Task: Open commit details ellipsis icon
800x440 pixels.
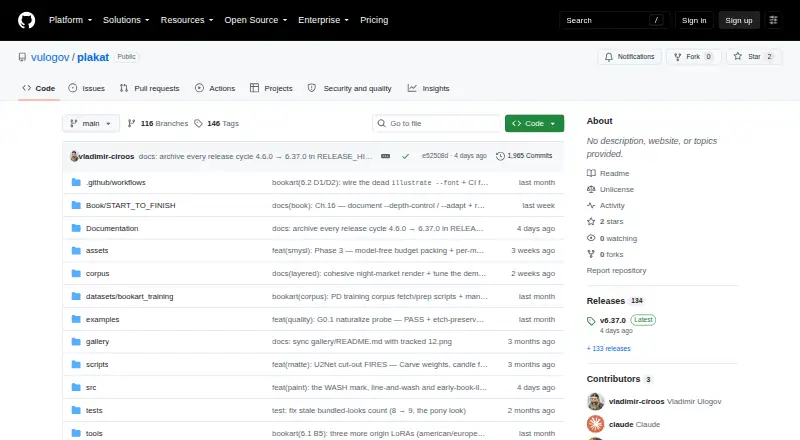Action: [x=386, y=156]
